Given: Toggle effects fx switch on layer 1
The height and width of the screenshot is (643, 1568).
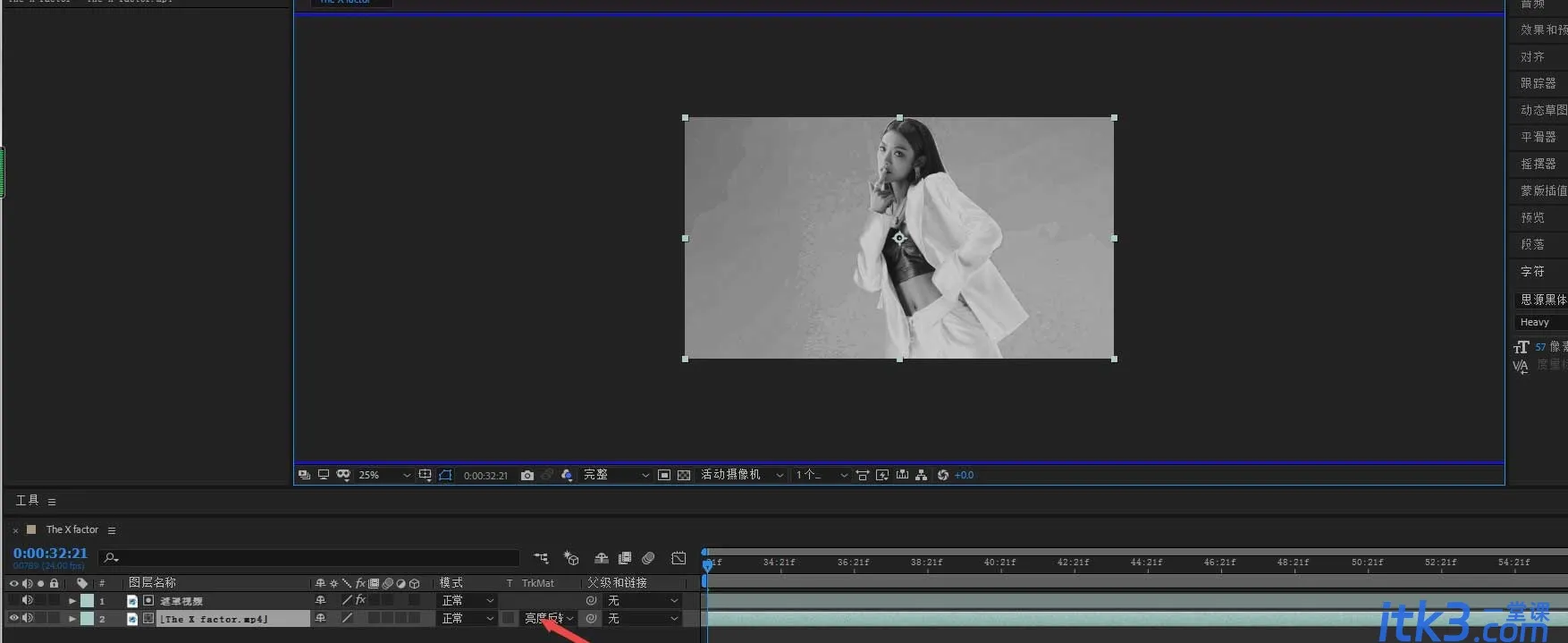Looking at the screenshot, I should [x=361, y=600].
